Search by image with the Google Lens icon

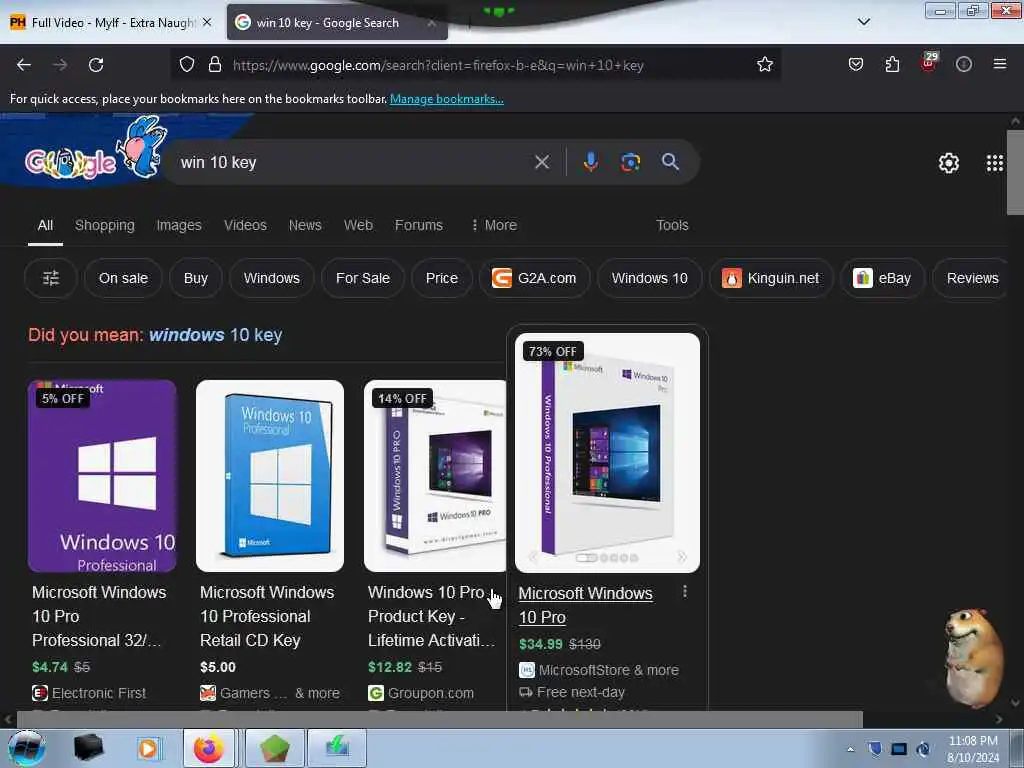(630, 162)
